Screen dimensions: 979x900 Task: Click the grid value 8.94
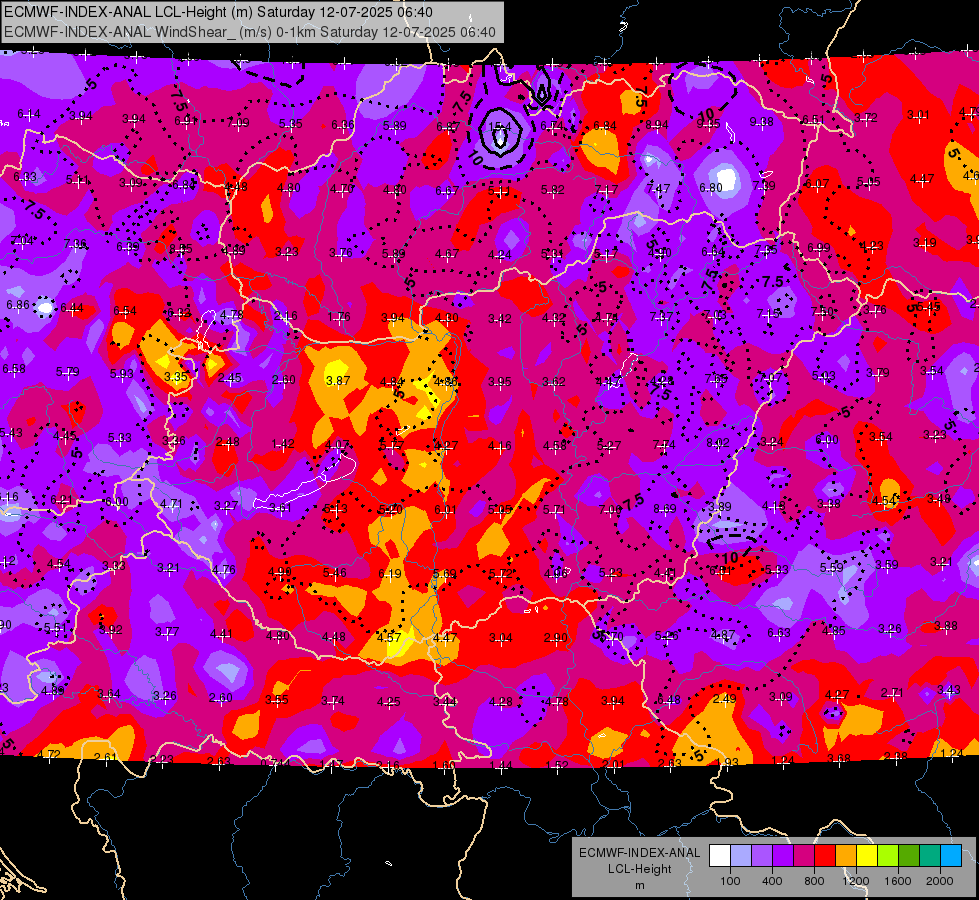click(657, 125)
